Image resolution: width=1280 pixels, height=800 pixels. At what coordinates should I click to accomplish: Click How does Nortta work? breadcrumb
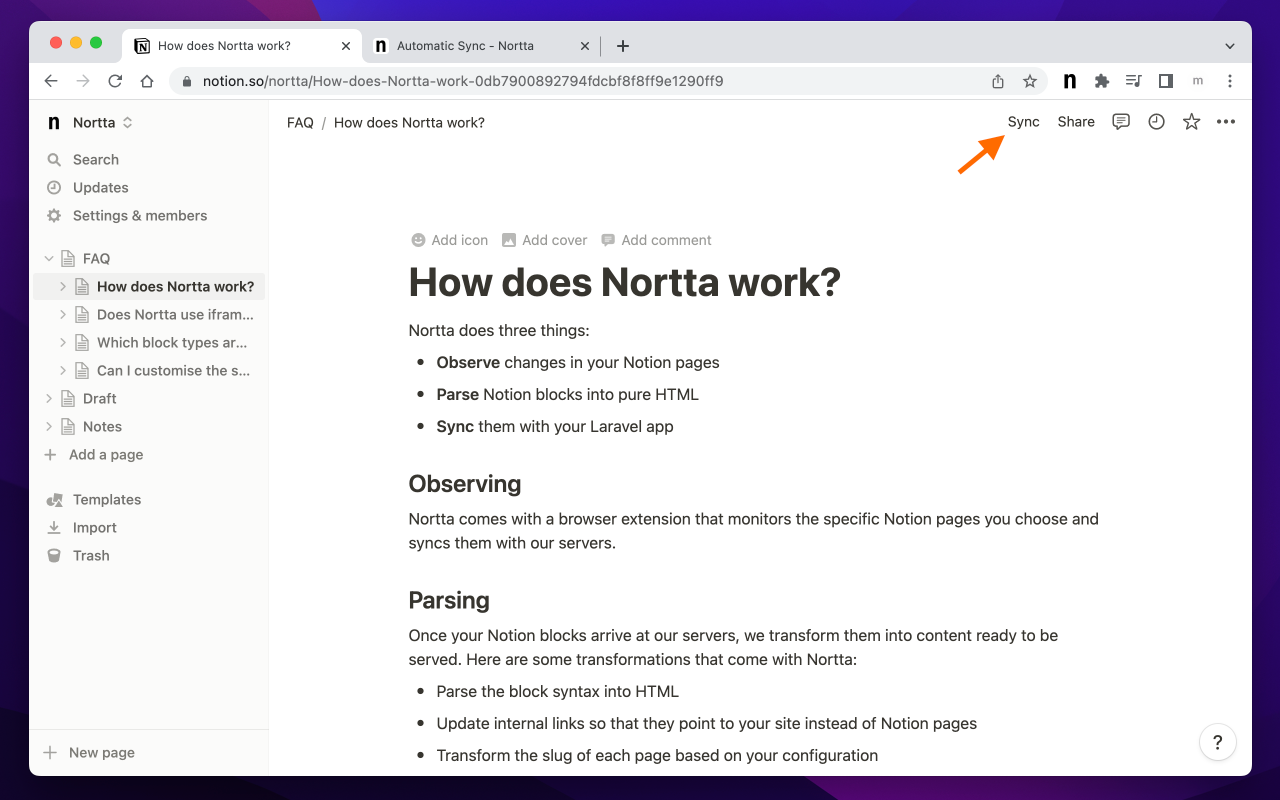[x=409, y=123]
